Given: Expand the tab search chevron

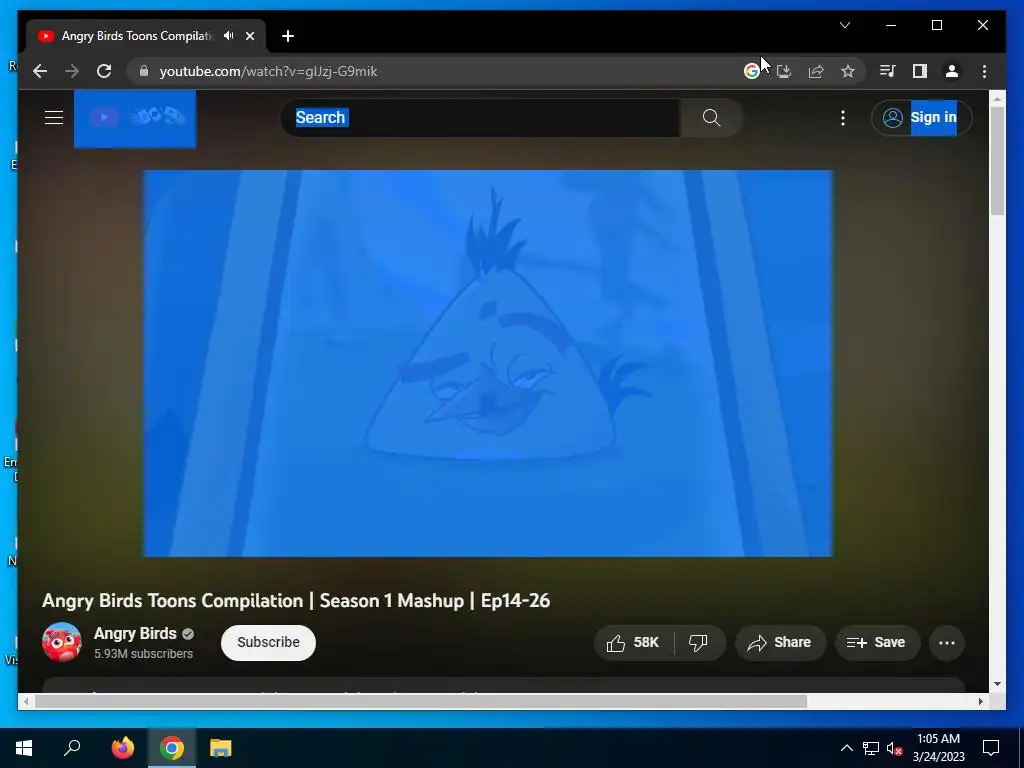Looking at the screenshot, I should [x=844, y=25].
